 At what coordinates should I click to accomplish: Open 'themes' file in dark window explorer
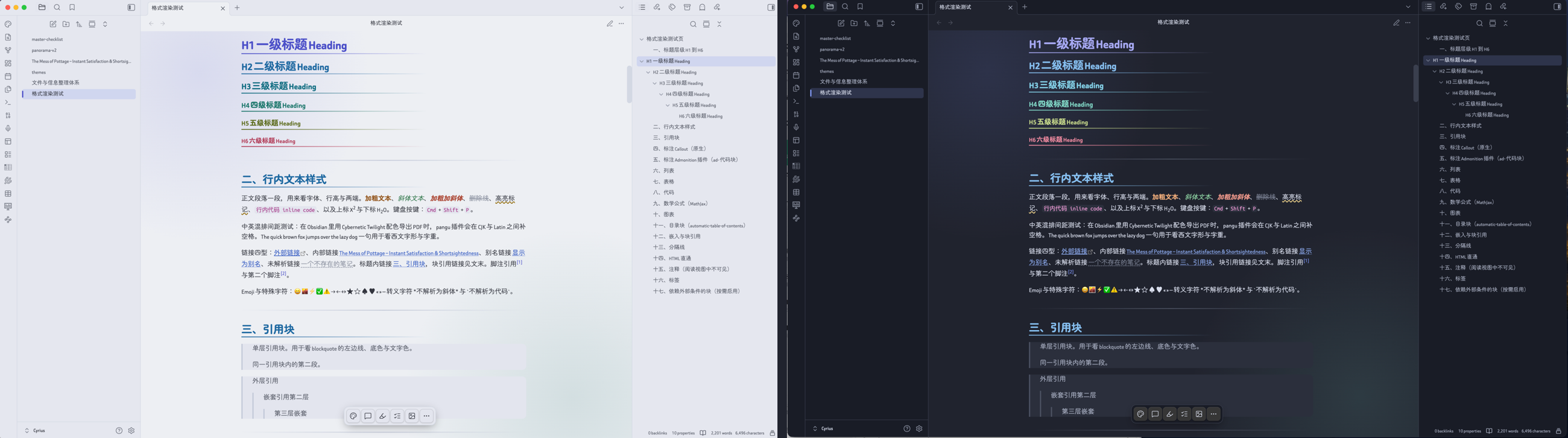point(827,72)
